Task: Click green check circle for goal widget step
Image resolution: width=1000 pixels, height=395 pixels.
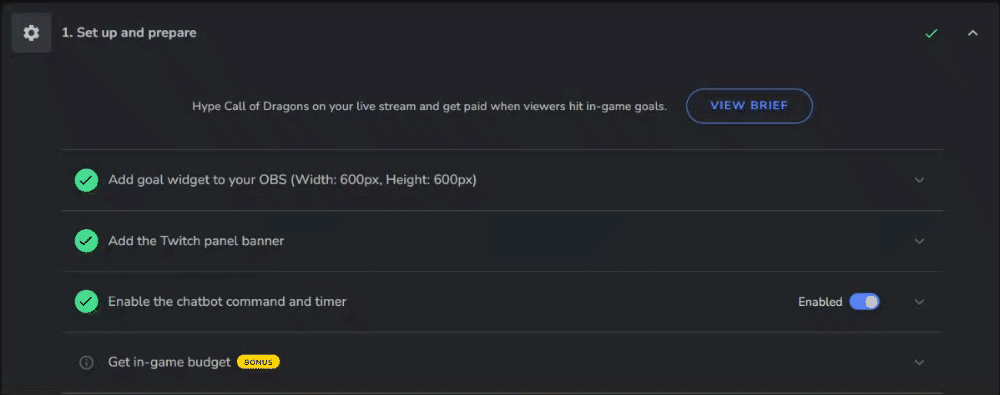Action: (86, 180)
